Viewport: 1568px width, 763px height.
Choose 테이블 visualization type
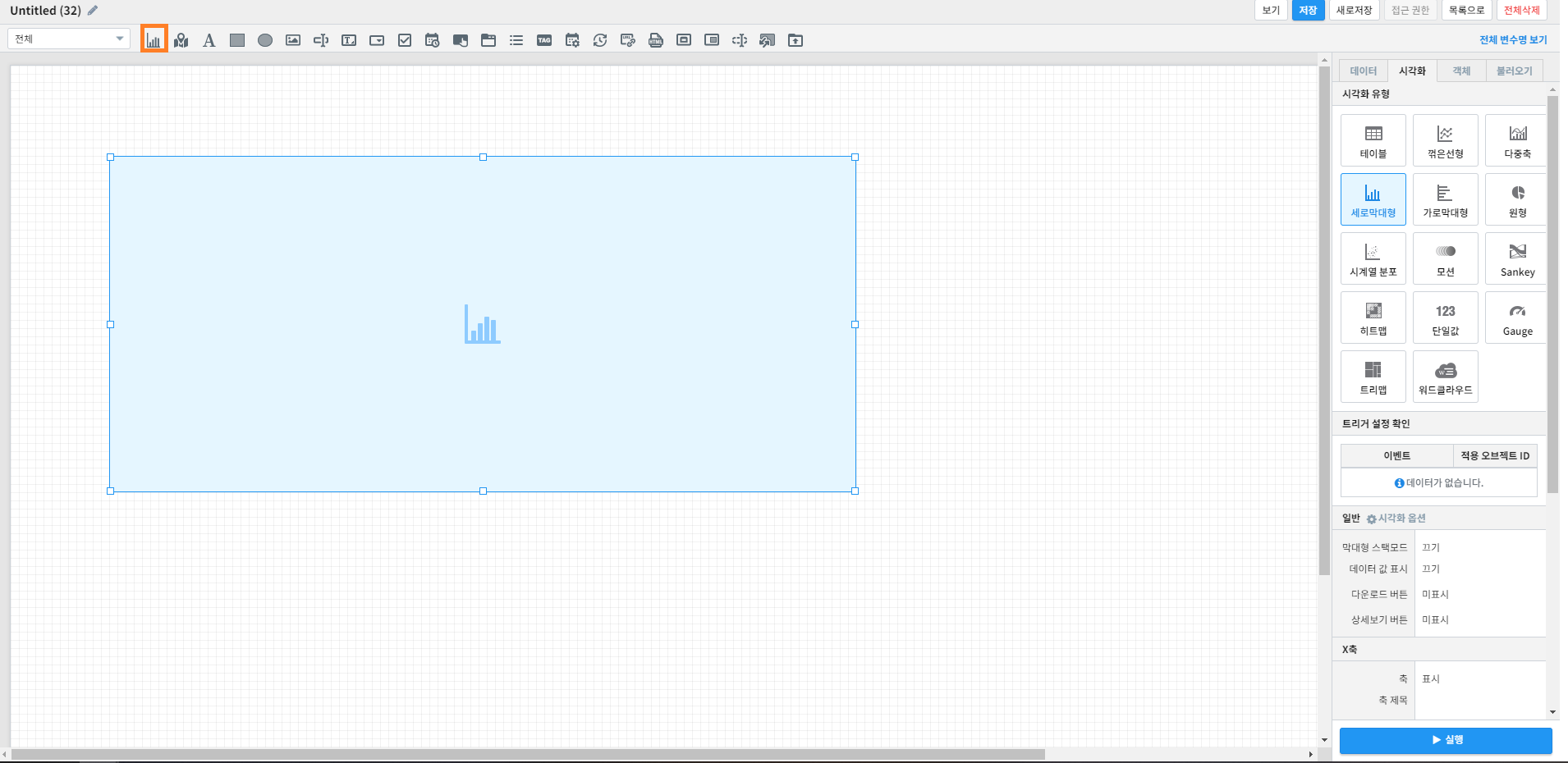tap(1373, 140)
